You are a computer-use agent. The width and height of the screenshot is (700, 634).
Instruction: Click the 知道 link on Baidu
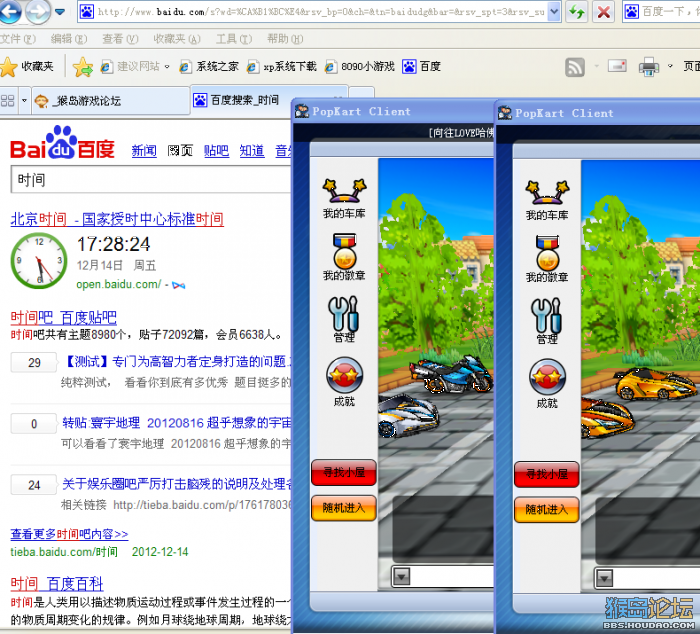click(x=252, y=151)
